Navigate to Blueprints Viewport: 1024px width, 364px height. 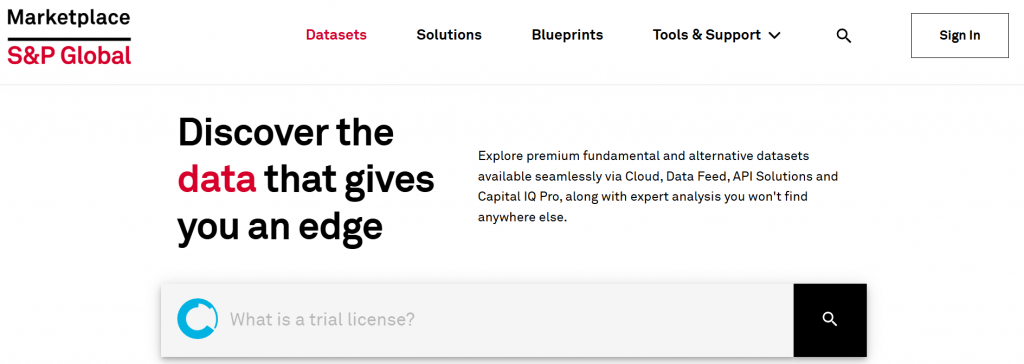click(568, 35)
